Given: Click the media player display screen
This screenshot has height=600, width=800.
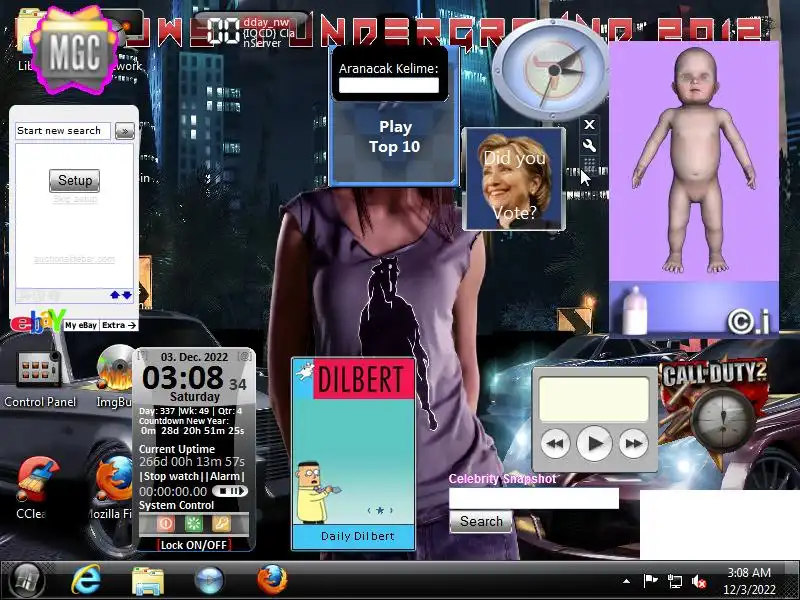Looking at the screenshot, I should click(594, 399).
